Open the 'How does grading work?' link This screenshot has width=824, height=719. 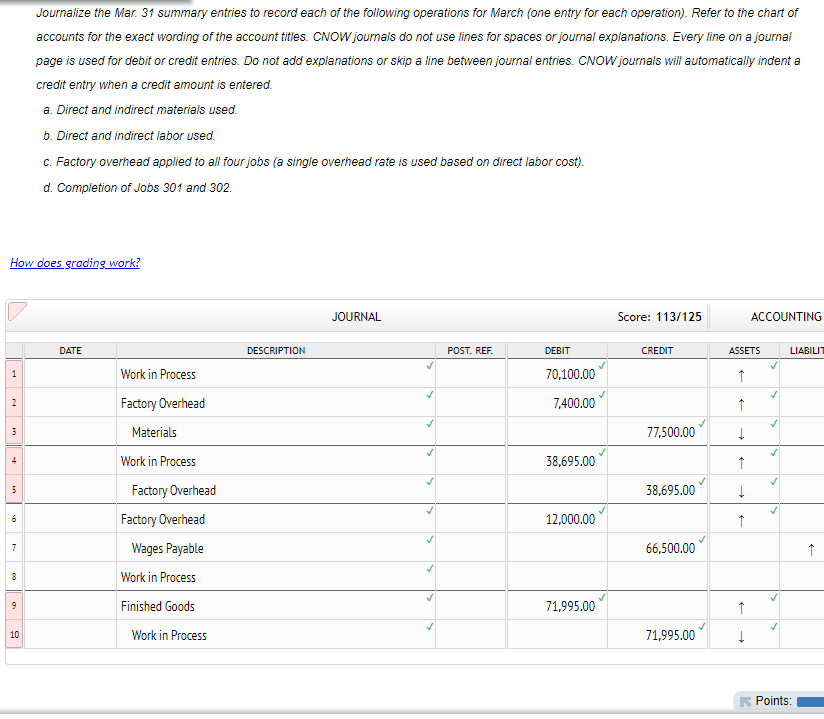click(x=75, y=263)
